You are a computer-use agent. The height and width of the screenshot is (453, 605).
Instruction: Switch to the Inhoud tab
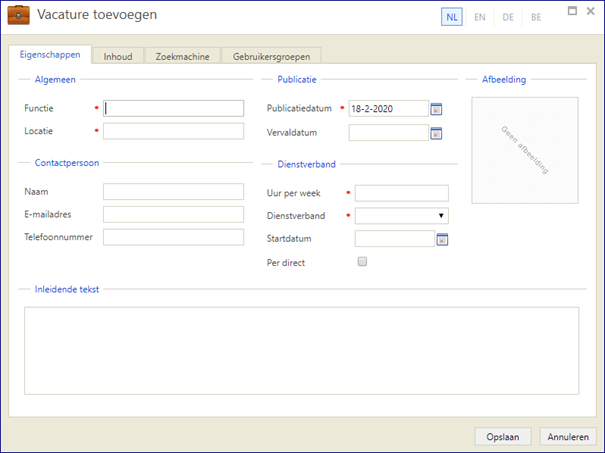point(118,56)
